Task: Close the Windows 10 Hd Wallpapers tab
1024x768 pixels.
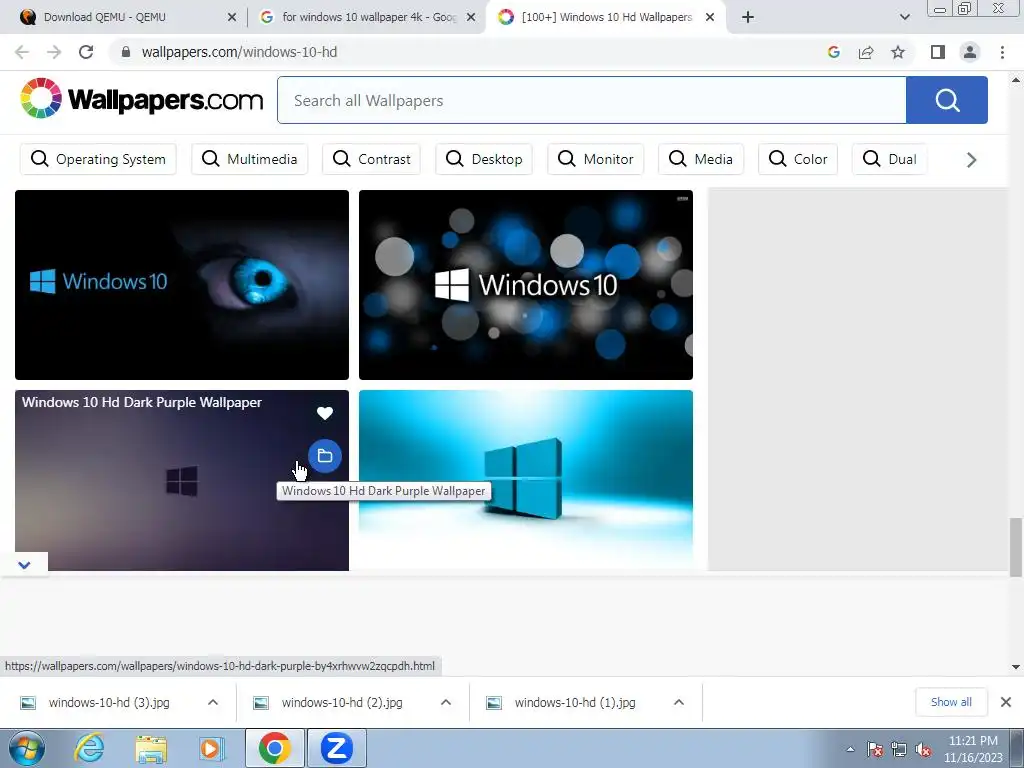Action: 710,17
